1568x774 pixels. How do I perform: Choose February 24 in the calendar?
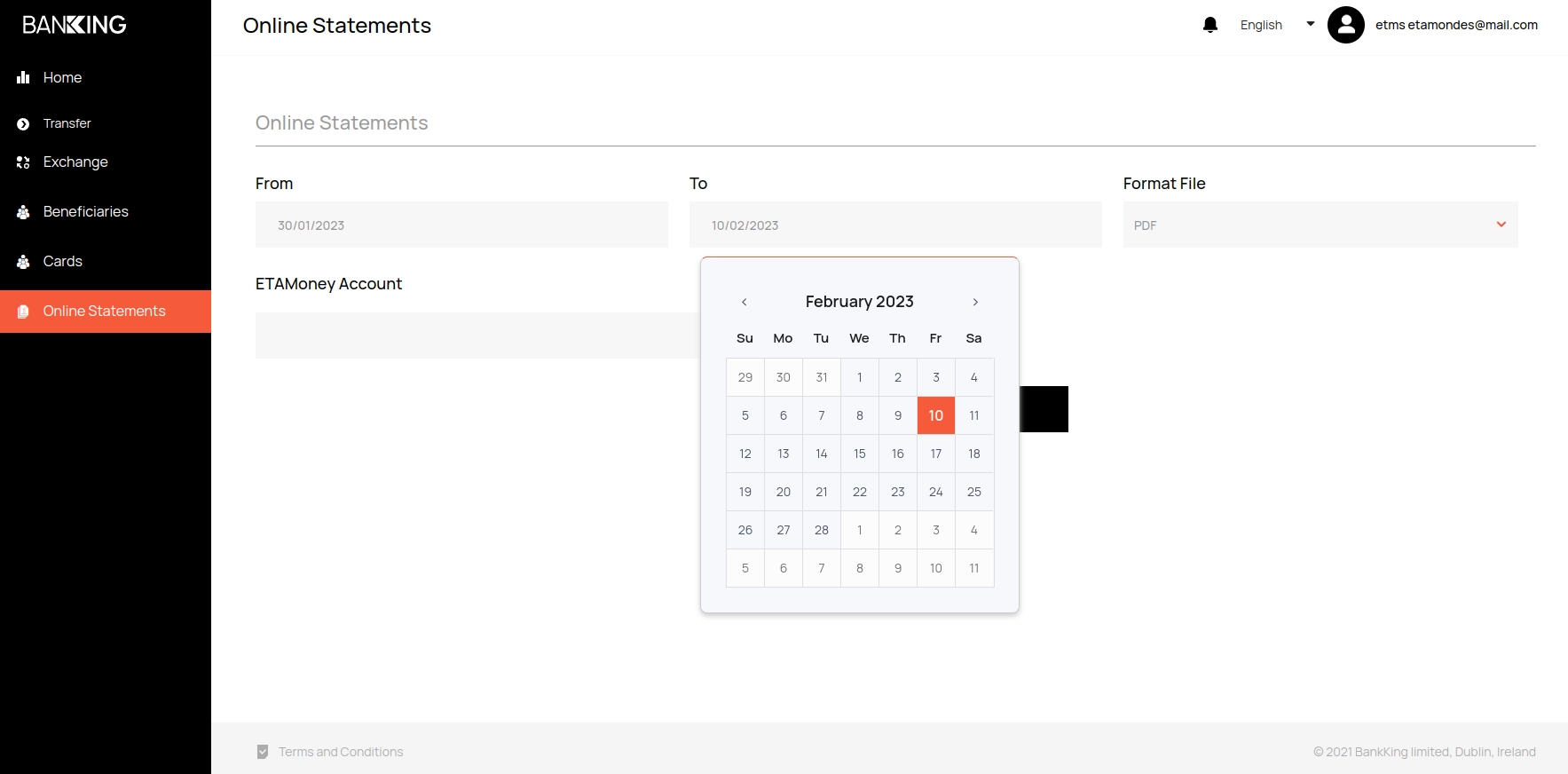pyautogui.click(x=936, y=492)
